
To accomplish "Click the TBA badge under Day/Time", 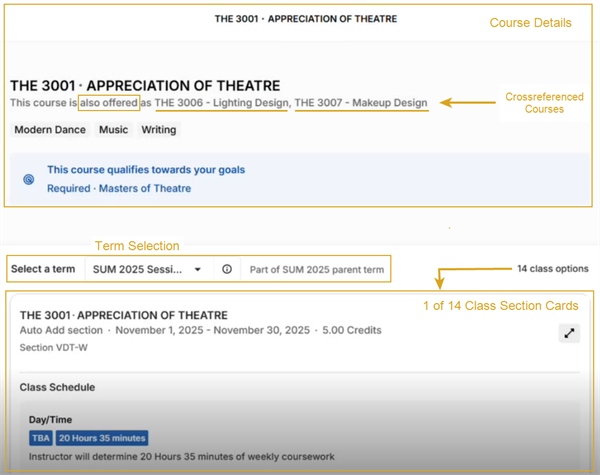I will click(41, 438).
